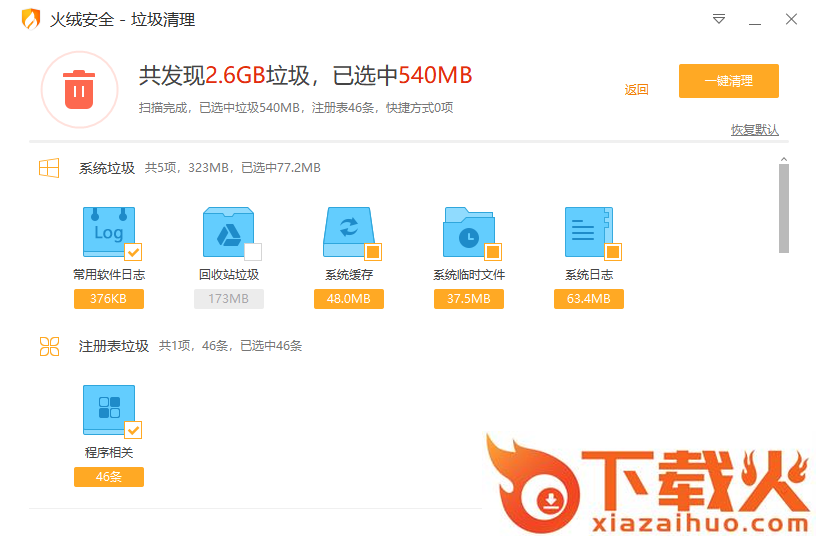Click the 系统临时文件 folder icon
The image size is (818, 538).
[x=467, y=232]
